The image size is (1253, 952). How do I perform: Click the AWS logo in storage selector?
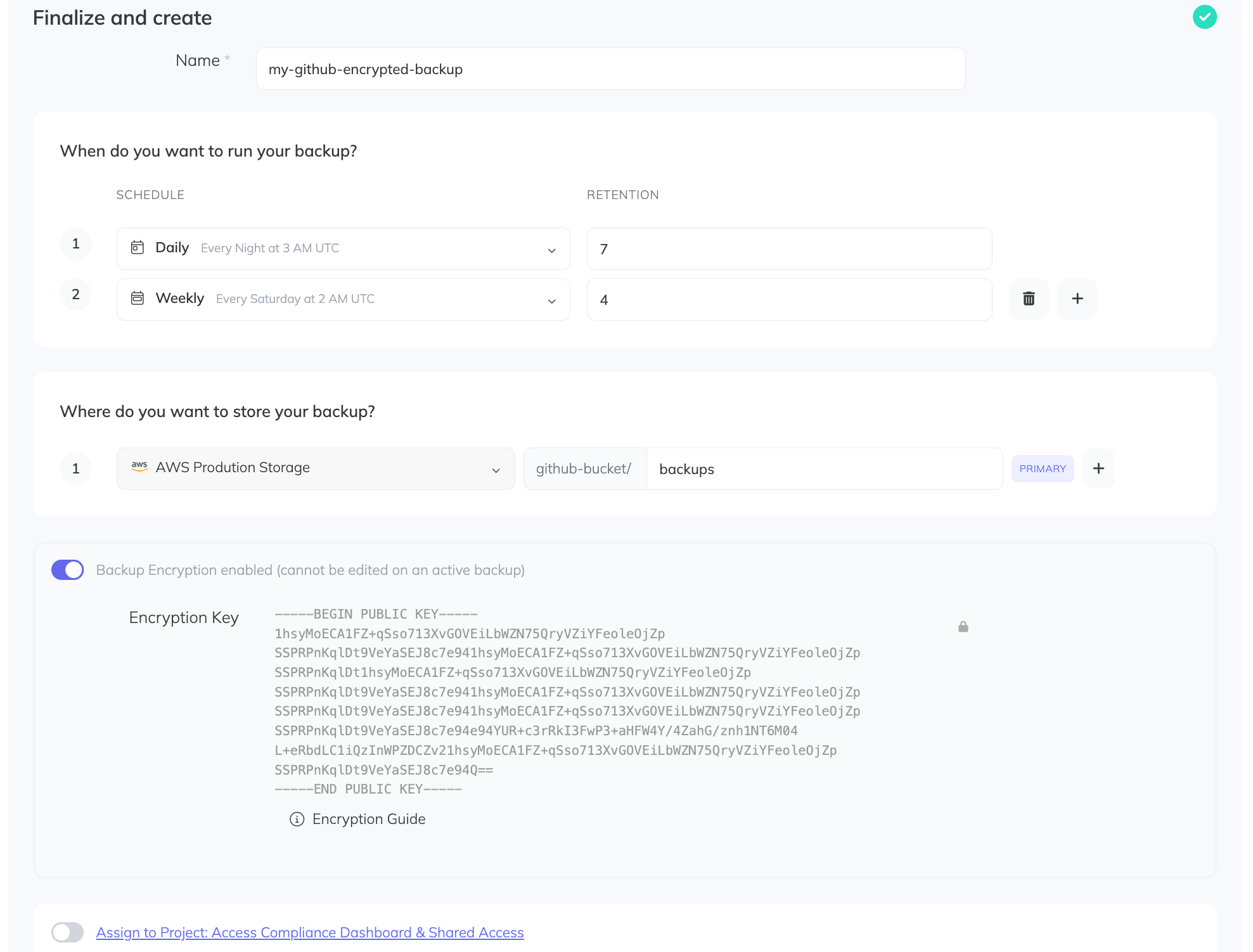(x=139, y=466)
